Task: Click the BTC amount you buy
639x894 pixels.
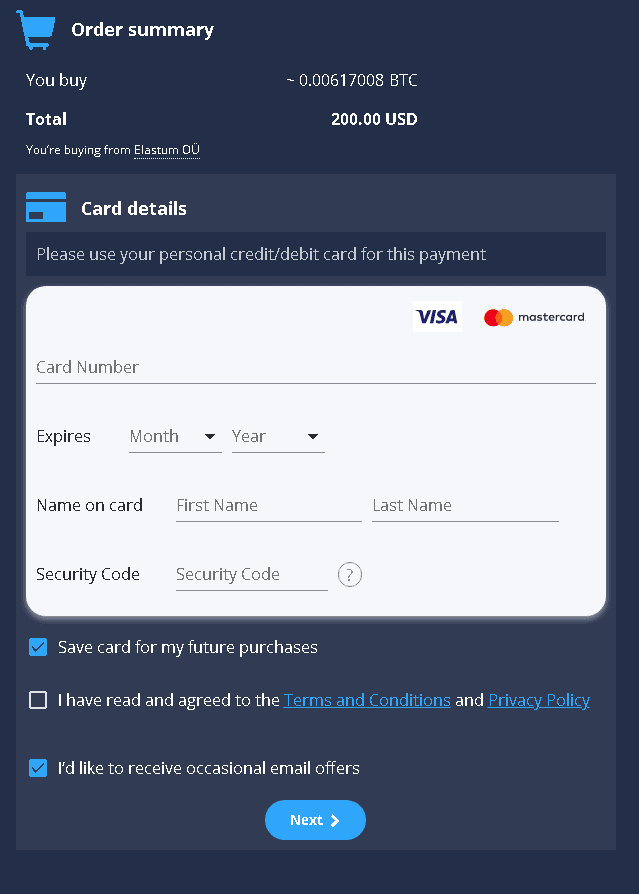Action: [351, 80]
